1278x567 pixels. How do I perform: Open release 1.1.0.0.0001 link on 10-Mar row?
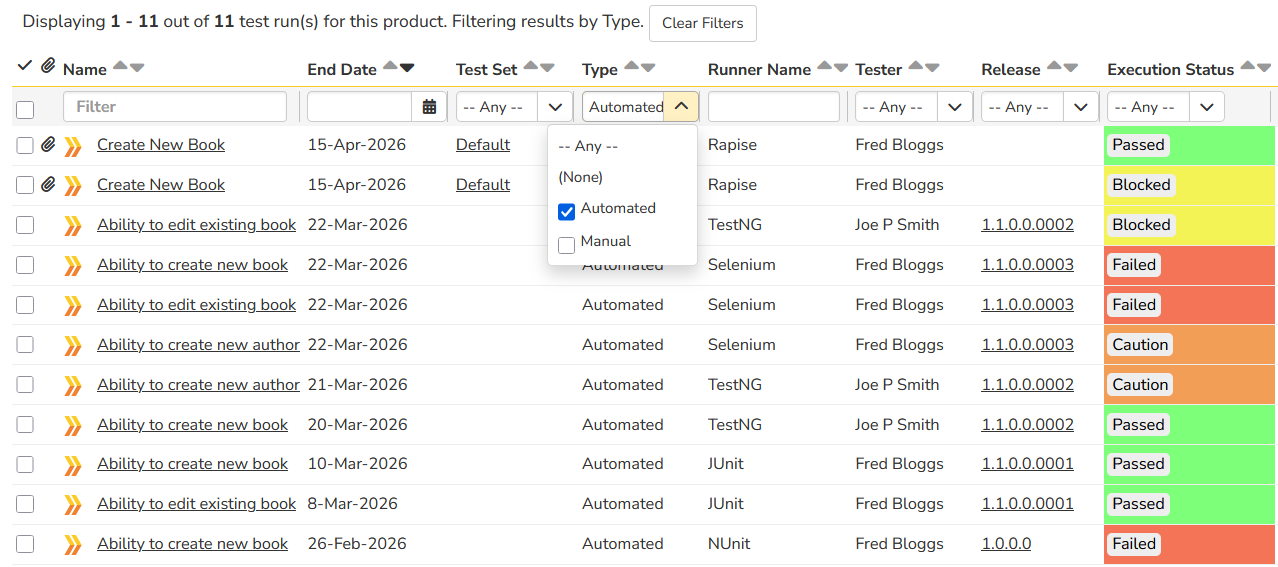click(1028, 464)
